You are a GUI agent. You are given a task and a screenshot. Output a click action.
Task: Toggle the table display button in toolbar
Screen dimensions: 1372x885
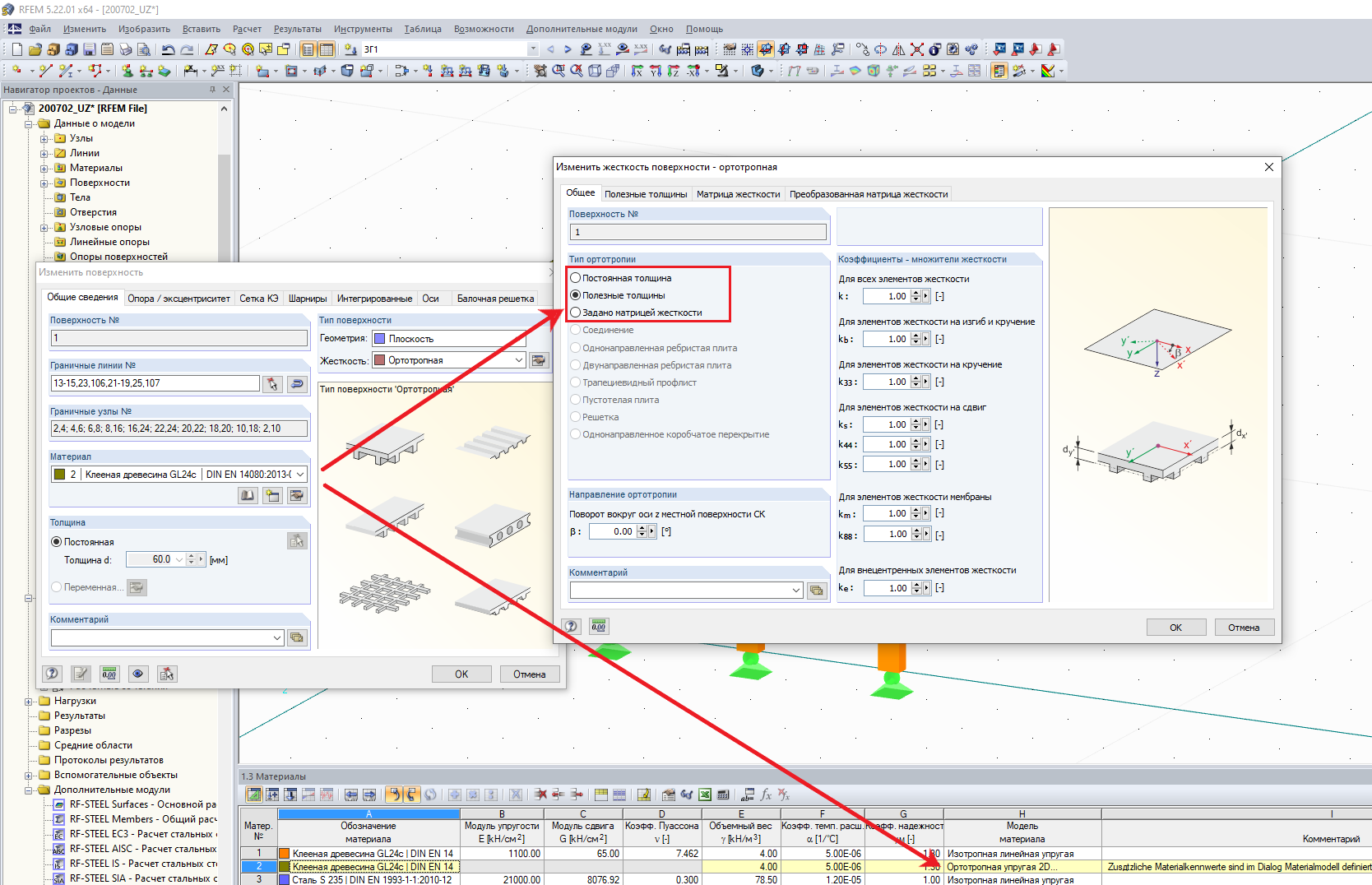(327, 49)
